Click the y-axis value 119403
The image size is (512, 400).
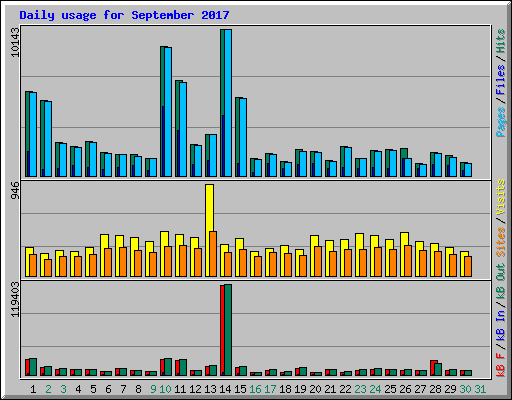[x=15, y=299]
